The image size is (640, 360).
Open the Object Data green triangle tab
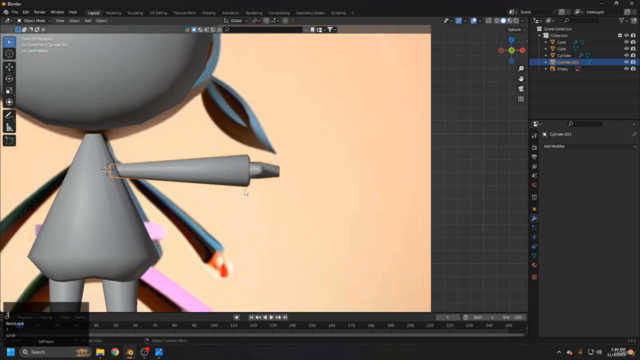(x=534, y=256)
